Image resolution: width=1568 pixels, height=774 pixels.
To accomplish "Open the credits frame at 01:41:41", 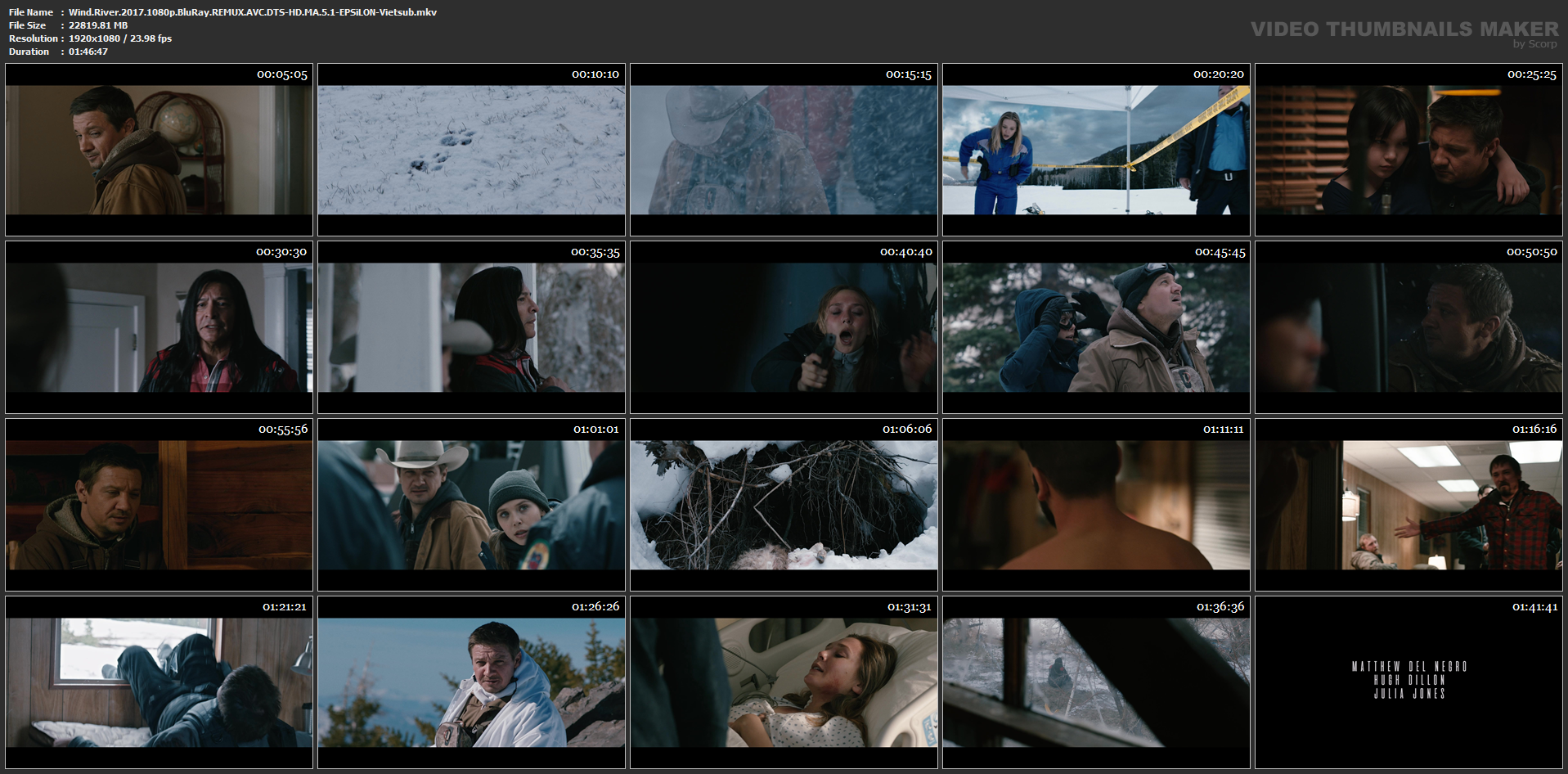I will click(x=1409, y=682).
